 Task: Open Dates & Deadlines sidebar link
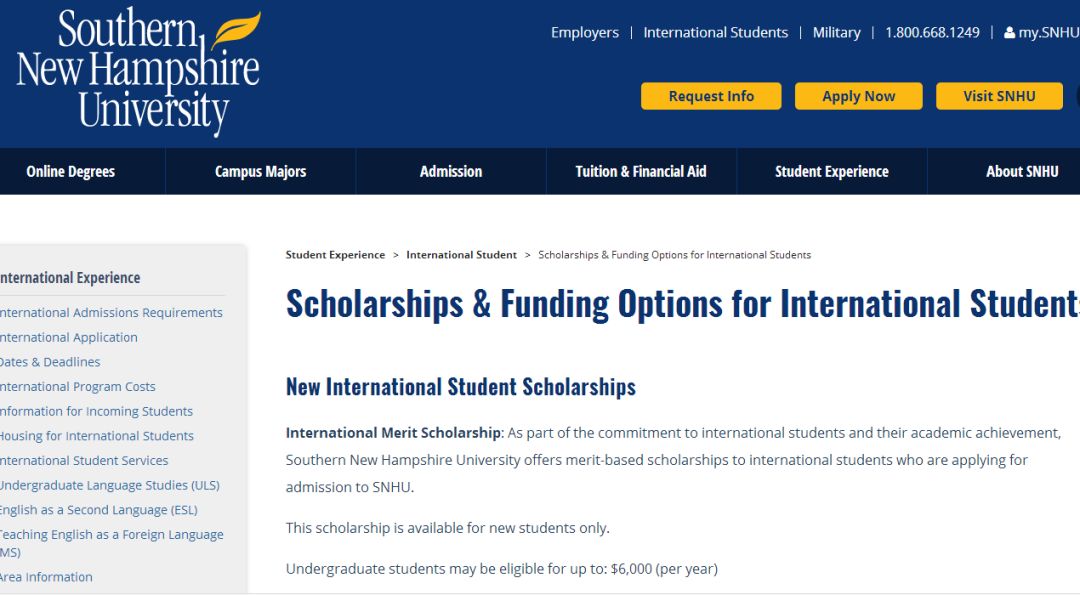[x=50, y=362]
